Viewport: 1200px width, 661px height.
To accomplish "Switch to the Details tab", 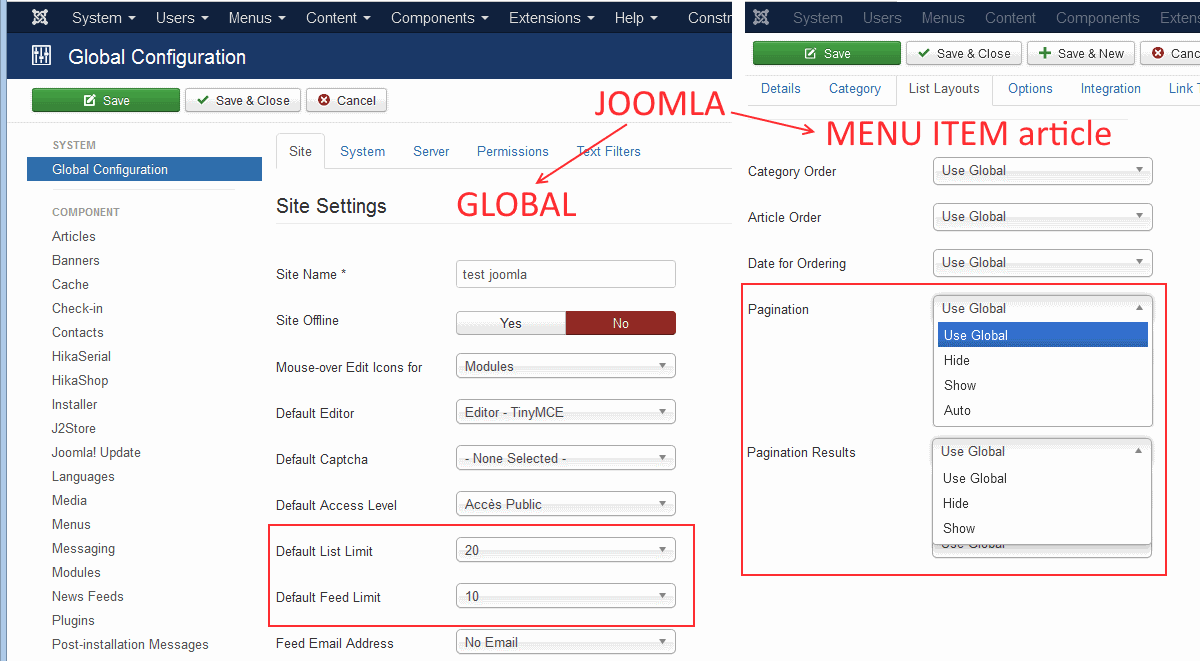I will click(x=781, y=88).
